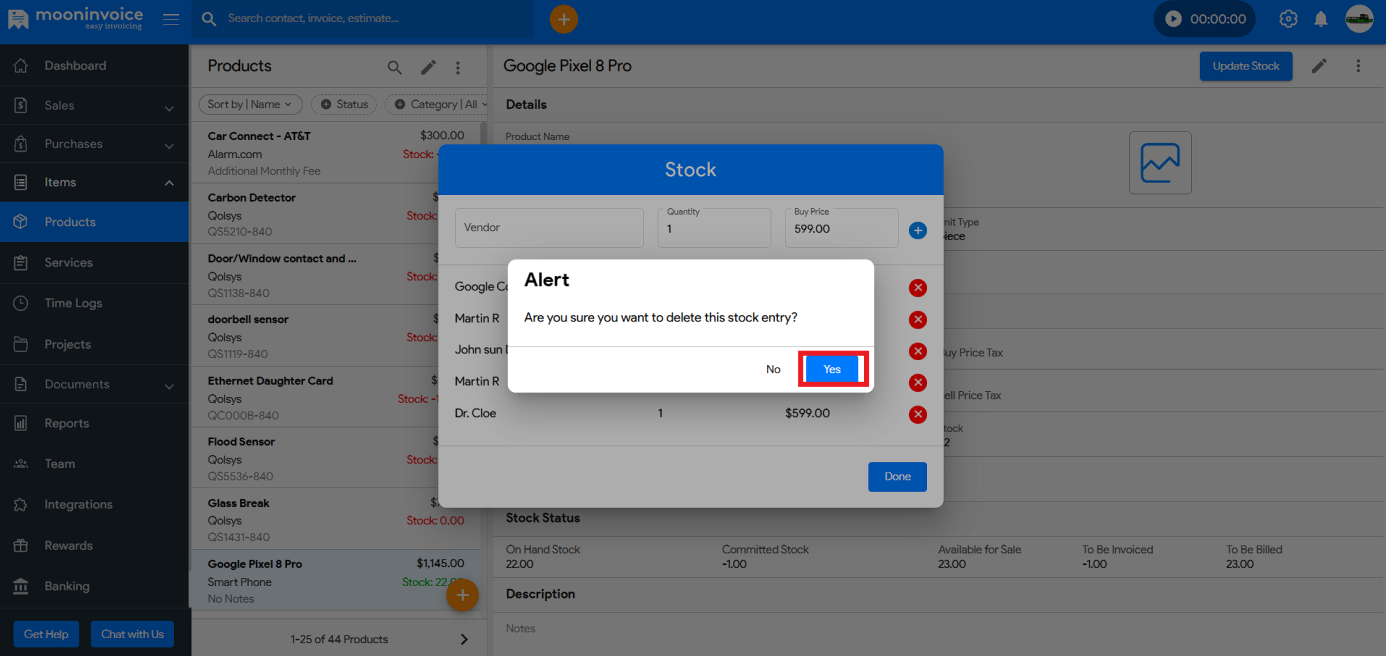Click the orange add-product floating button
This screenshot has height=656, width=1386.
462,596
